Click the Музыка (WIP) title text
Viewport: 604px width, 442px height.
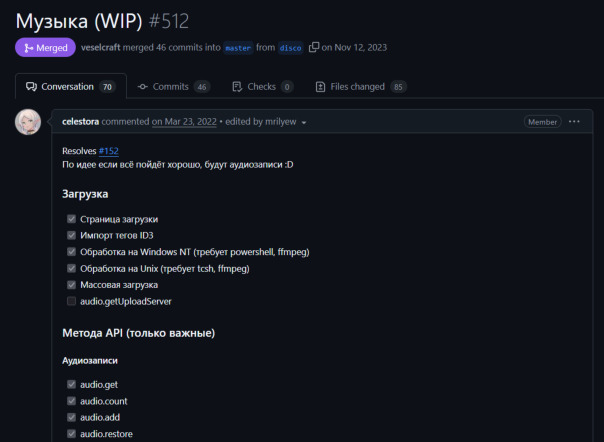pyautogui.click(x=79, y=21)
